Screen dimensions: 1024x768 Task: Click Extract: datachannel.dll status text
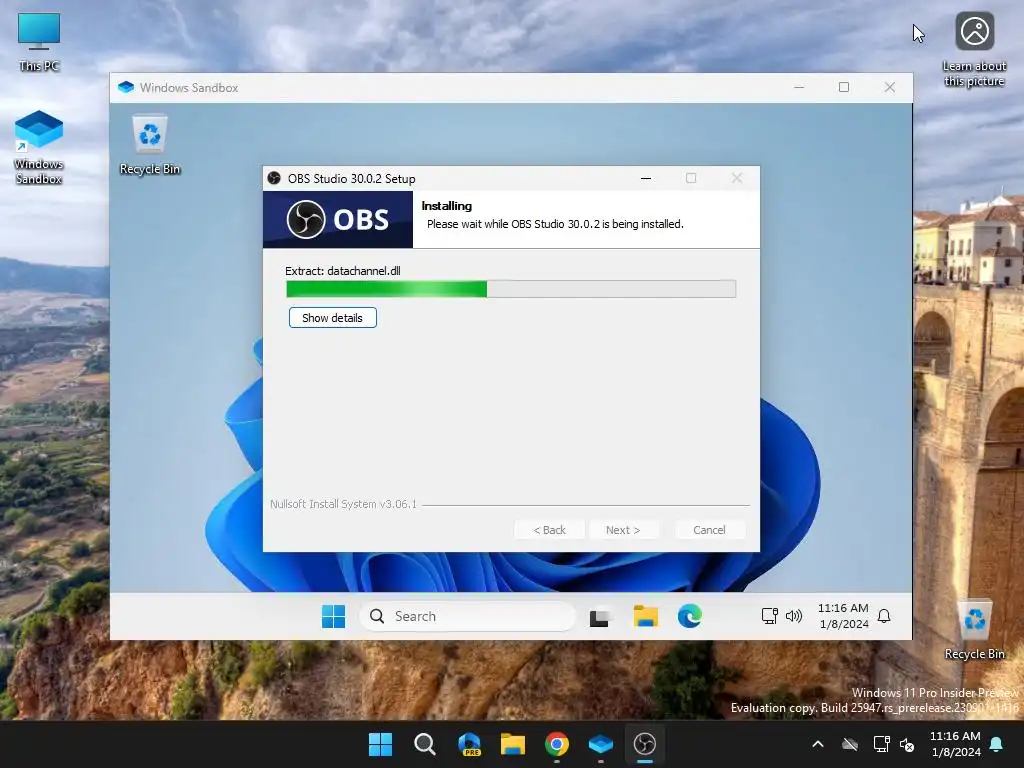point(343,271)
